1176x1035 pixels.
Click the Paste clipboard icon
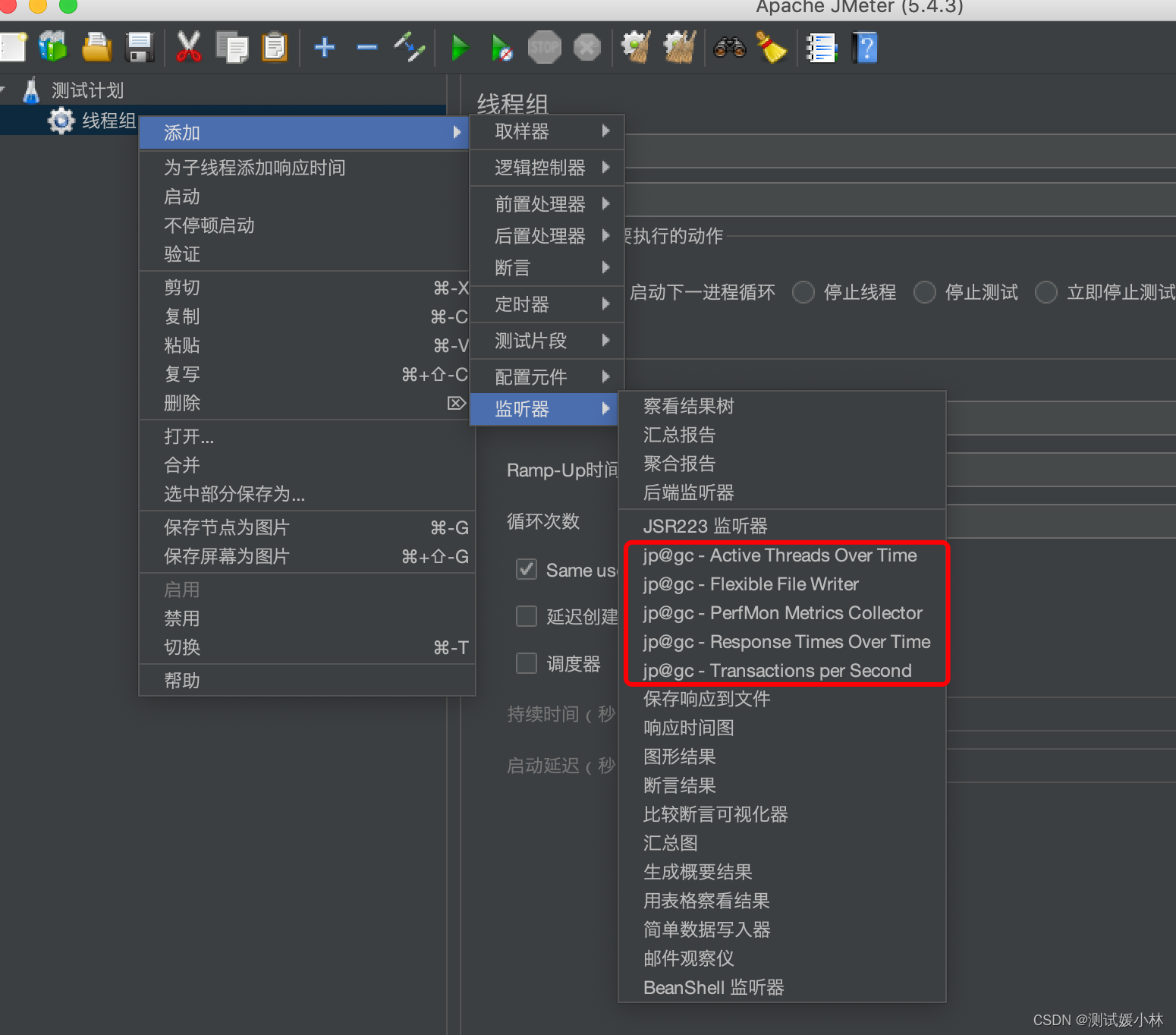pos(275,47)
